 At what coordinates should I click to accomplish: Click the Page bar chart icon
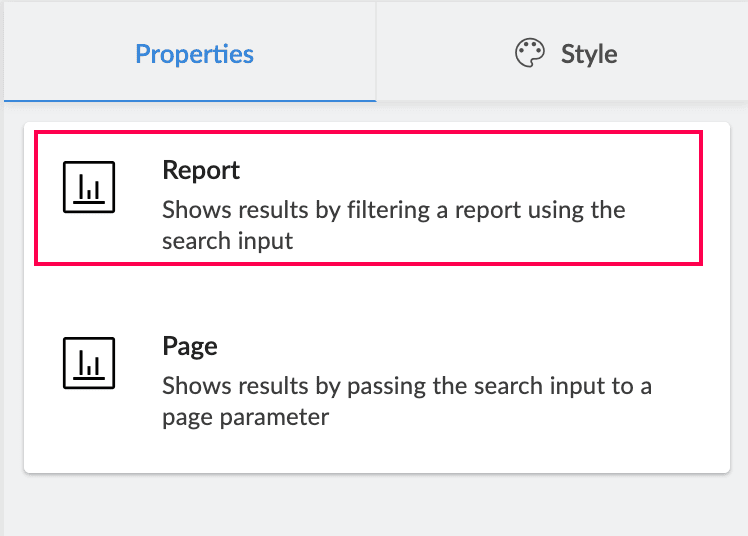[89, 363]
